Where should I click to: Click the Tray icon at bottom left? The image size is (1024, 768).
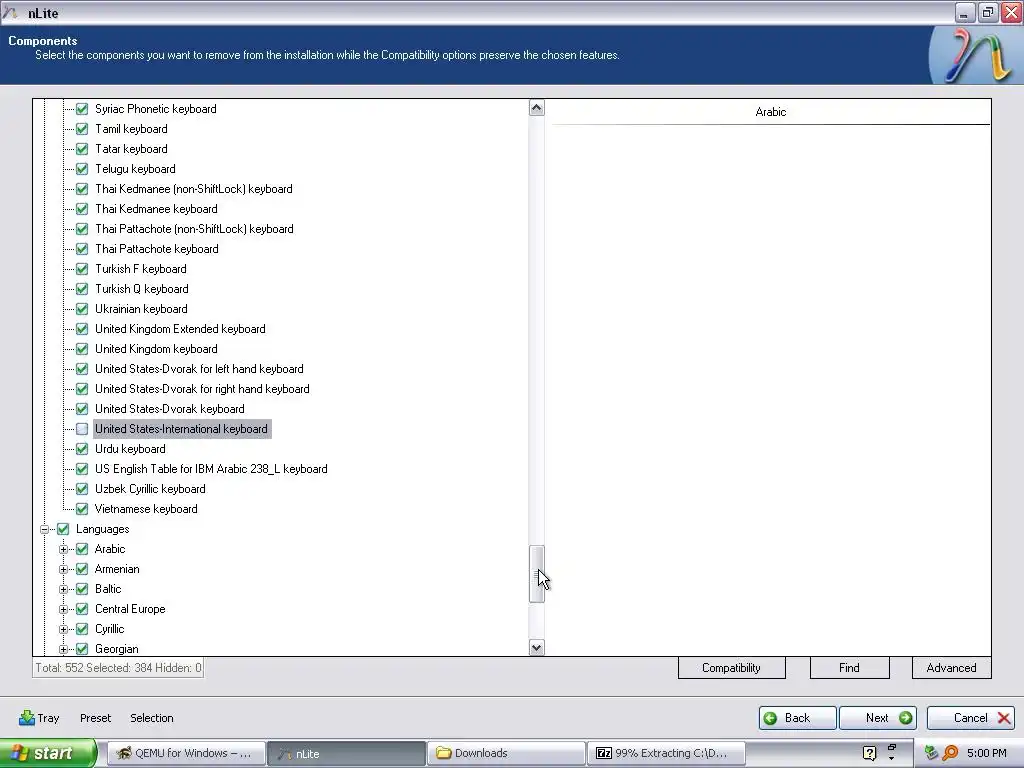tap(27, 718)
